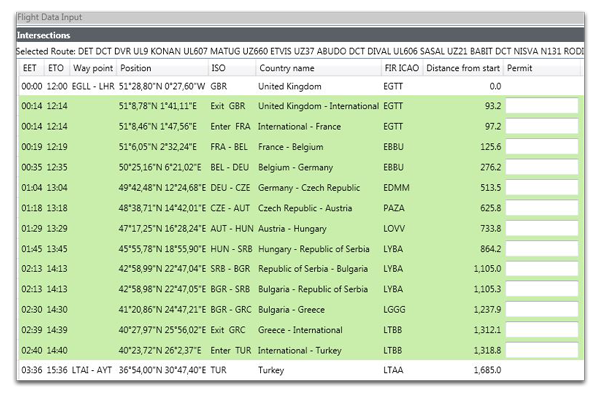The width and height of the screenshot is (600, 402).
Task: Click Permit field for Germany - Czech Republic
Action: point(542,187)
